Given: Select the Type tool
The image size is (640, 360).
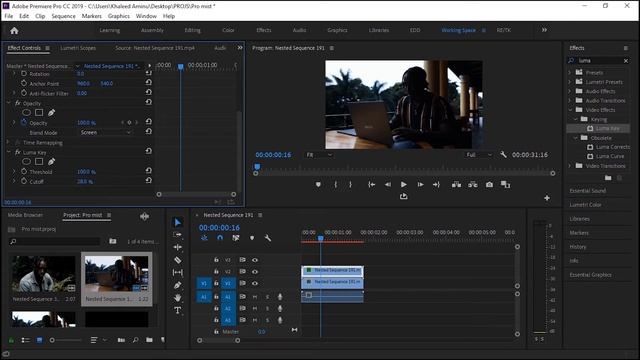Looking at the screenshot, I should 177,310.
